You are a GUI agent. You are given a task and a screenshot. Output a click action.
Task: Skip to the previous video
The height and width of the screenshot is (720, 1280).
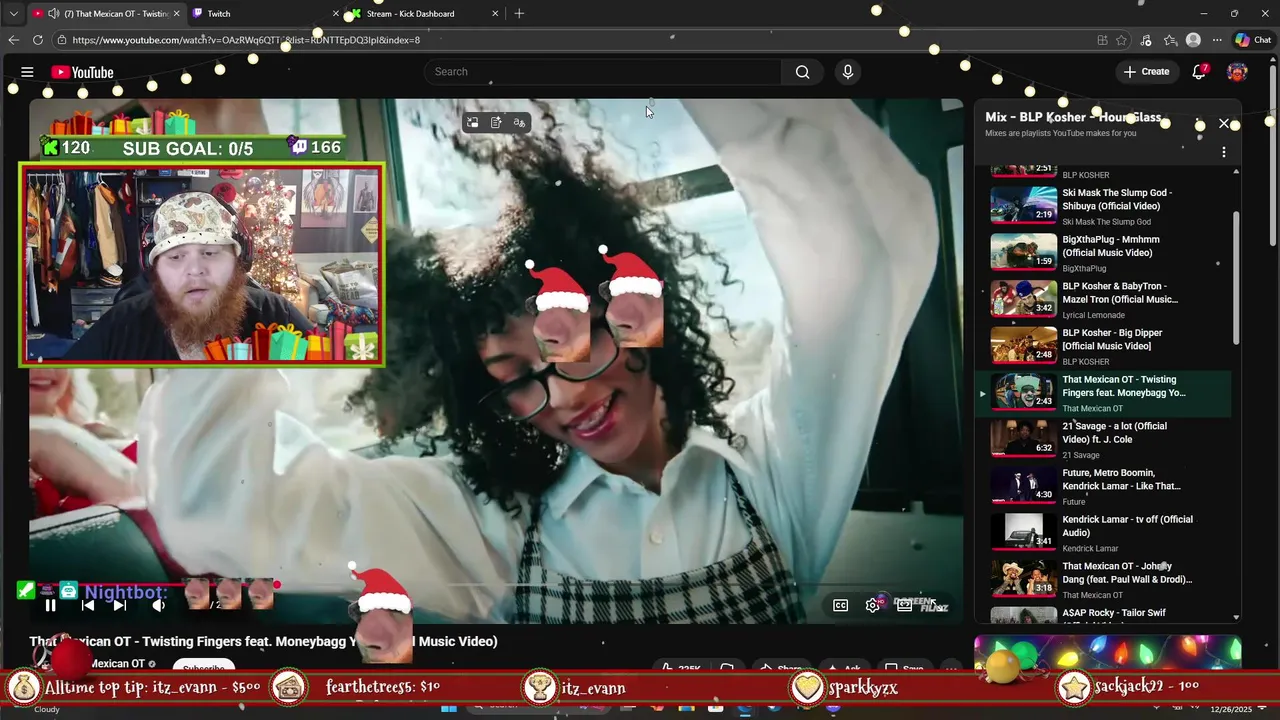click(88, 605)
